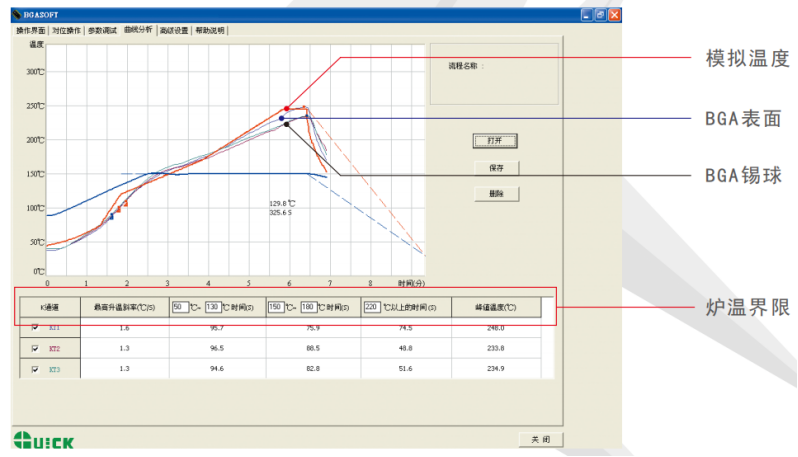Maximize the BGASOFT window
This screenshot has height=457, width=798.
[600, 16]
